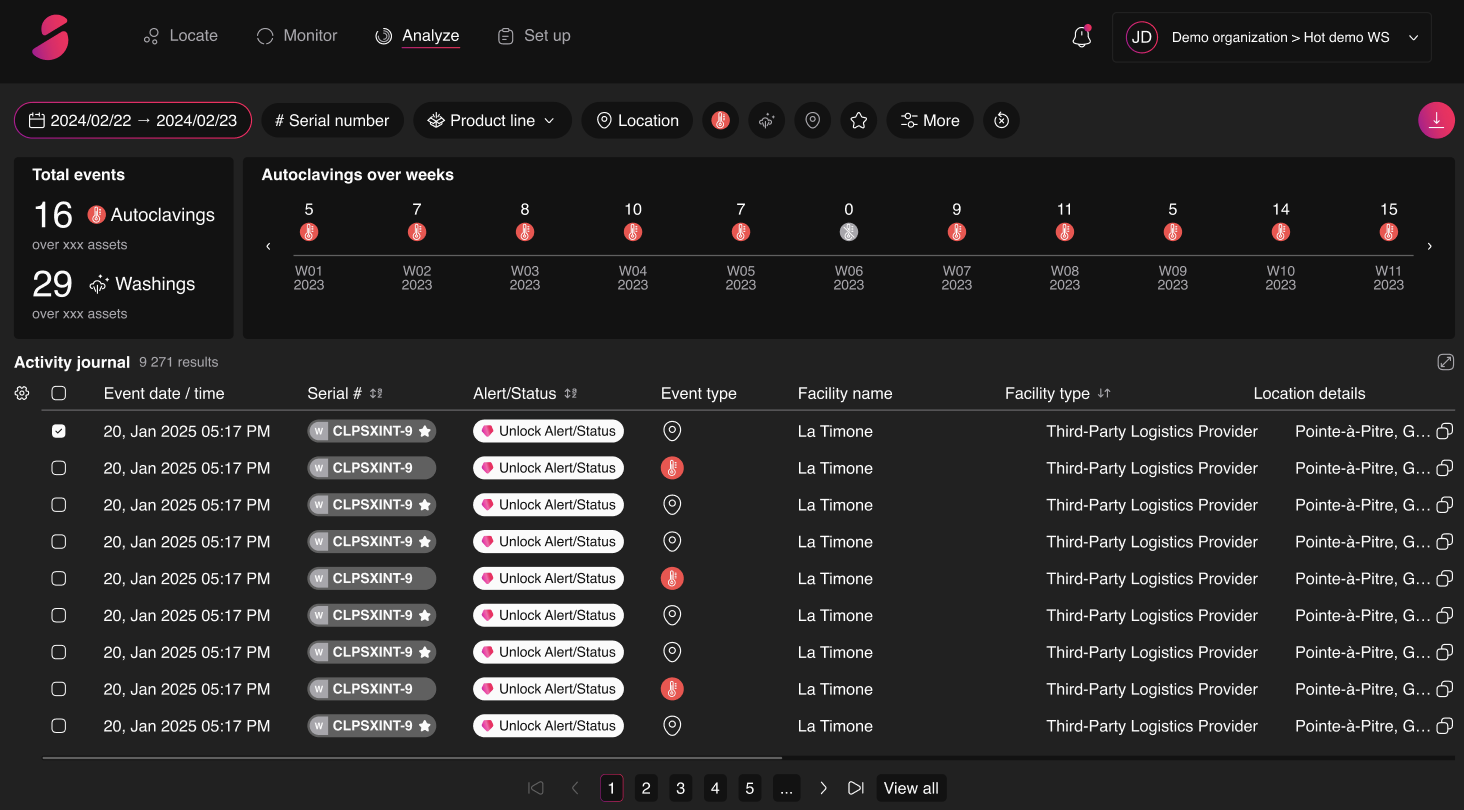Click the reset filters clock icon
1464x810 pixels.
point(1001,120)
